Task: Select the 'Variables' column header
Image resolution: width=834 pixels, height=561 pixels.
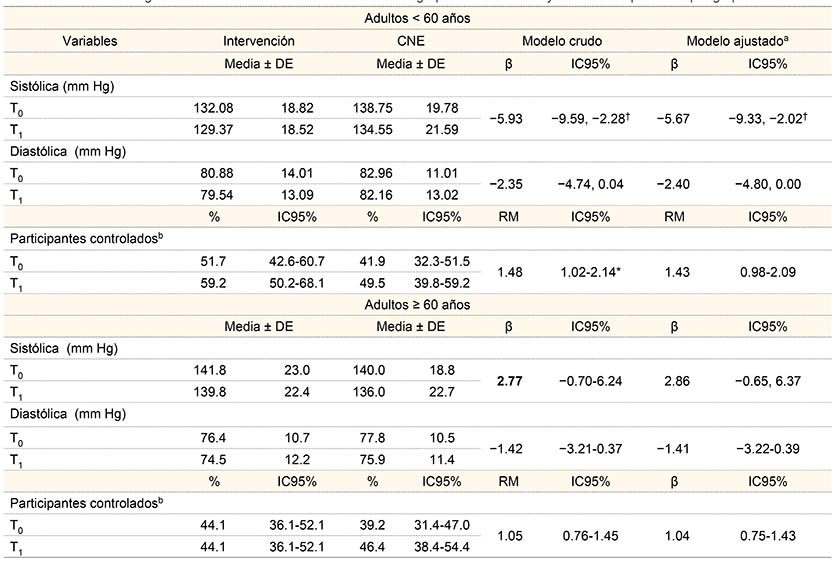Action: [90, 41]
